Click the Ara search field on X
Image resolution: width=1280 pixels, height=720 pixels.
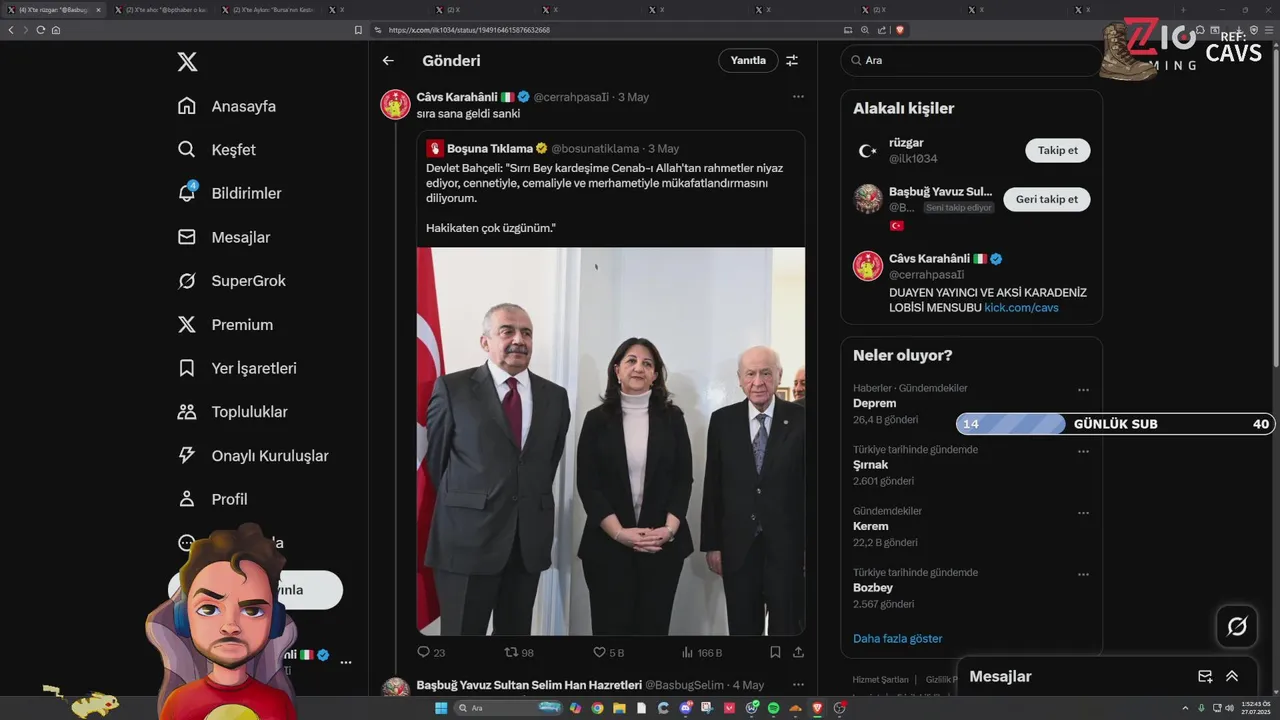tap(970, 60)
